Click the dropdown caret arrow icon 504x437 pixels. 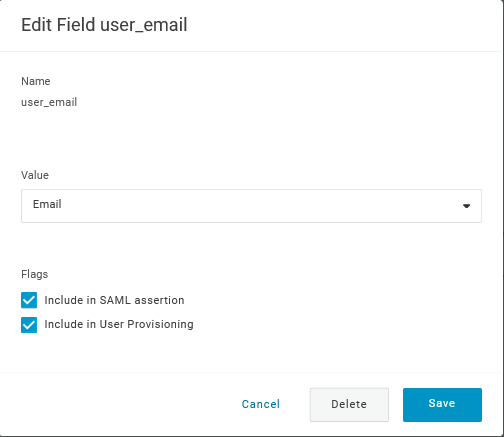(467, 206)
